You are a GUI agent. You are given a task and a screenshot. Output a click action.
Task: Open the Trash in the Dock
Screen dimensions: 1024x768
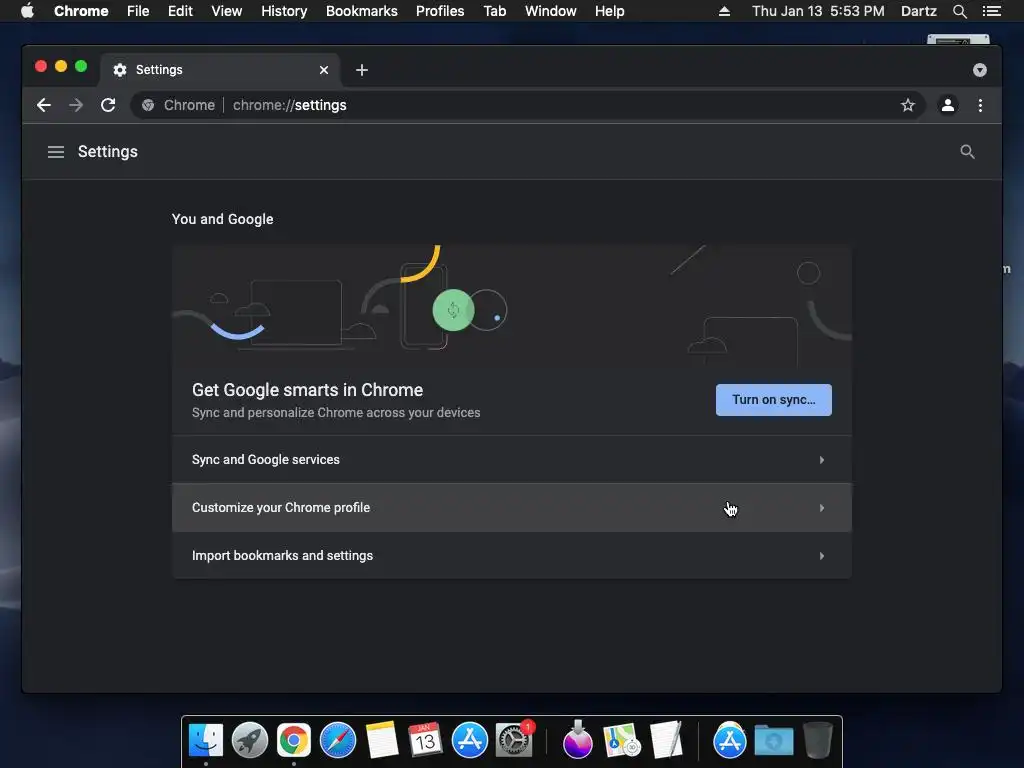817,741
